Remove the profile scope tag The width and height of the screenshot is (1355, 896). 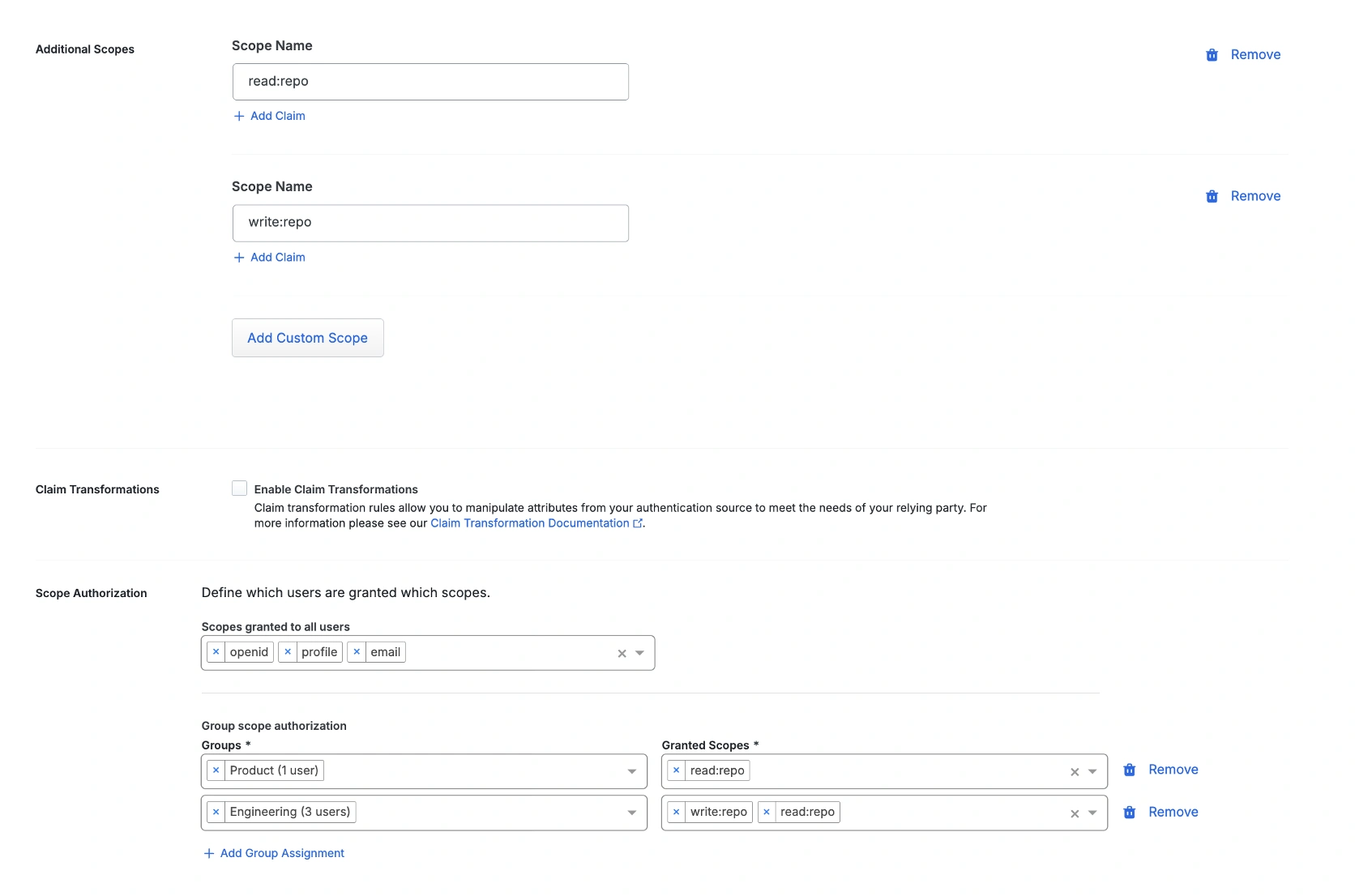288,652
